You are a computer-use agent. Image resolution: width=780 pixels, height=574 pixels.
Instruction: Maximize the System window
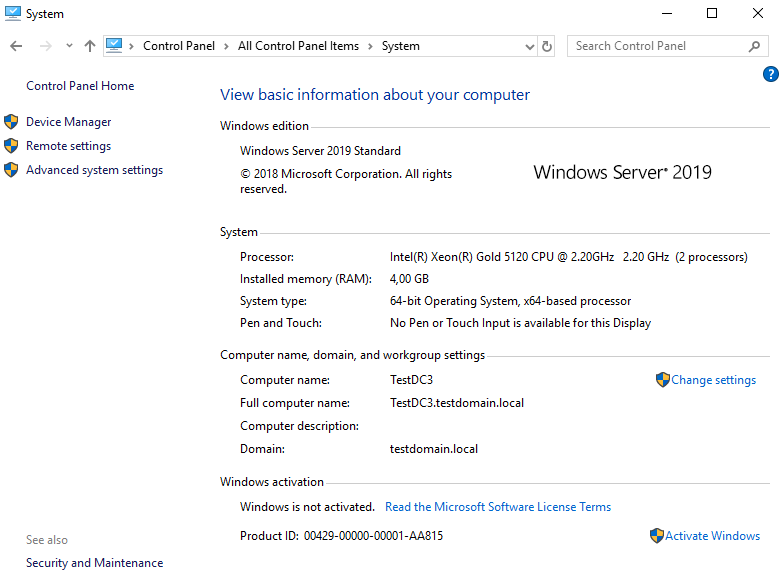[x=712, y=13]
